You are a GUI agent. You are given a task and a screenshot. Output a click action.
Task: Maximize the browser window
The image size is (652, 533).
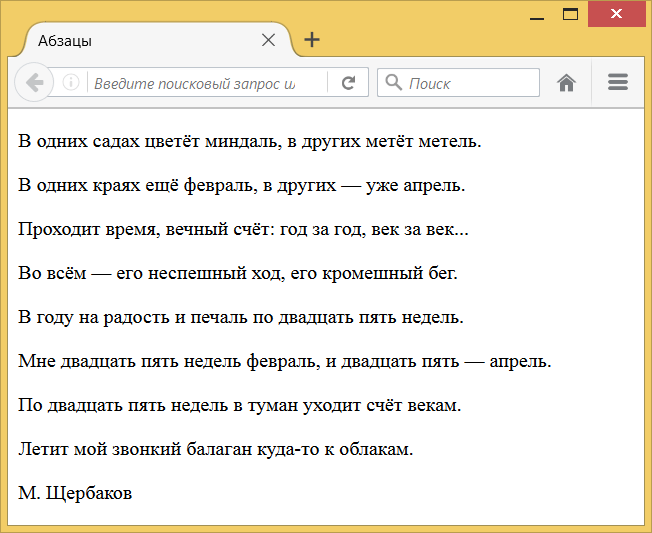(x=570, y=15)
